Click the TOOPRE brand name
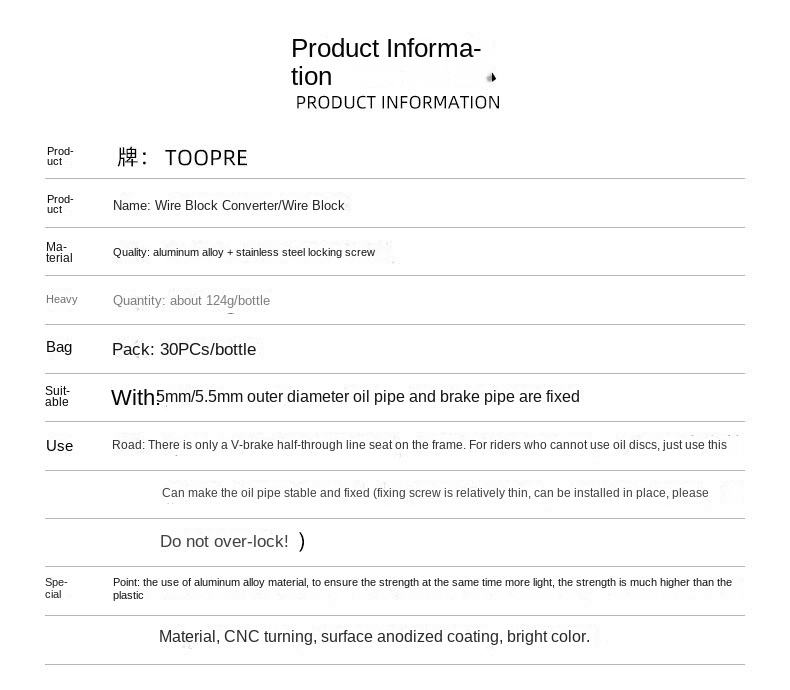The height and width of the screenshot is (690, 790). tap(206, 158)
